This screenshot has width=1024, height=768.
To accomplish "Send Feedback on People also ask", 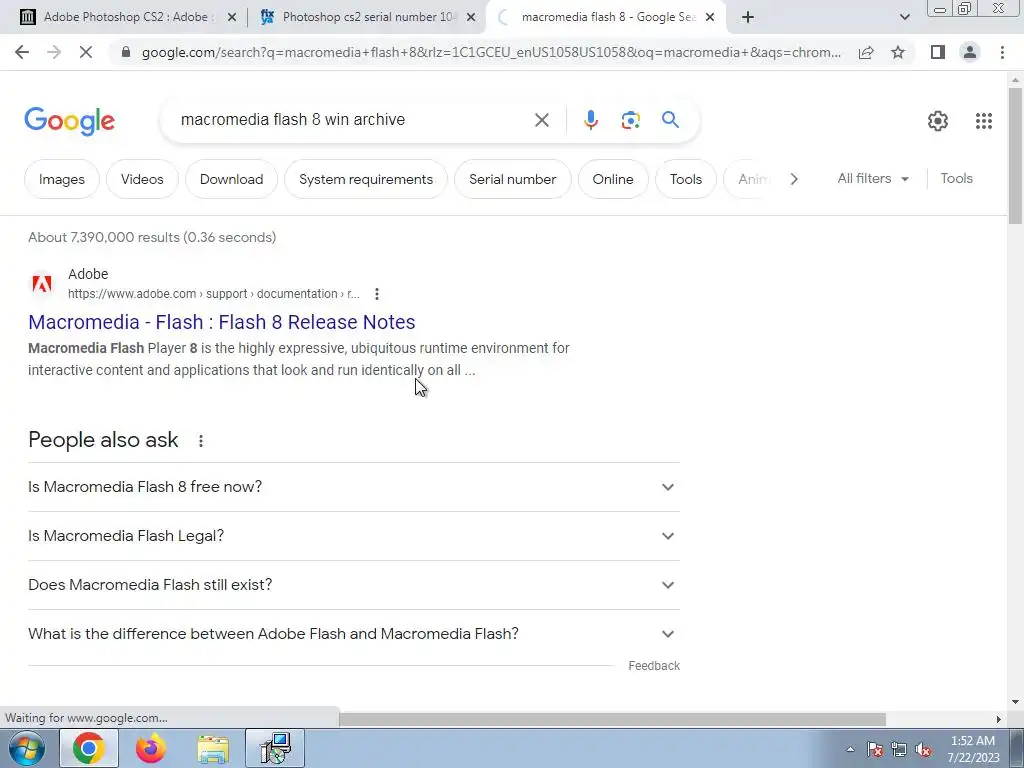I will [654, 665].
